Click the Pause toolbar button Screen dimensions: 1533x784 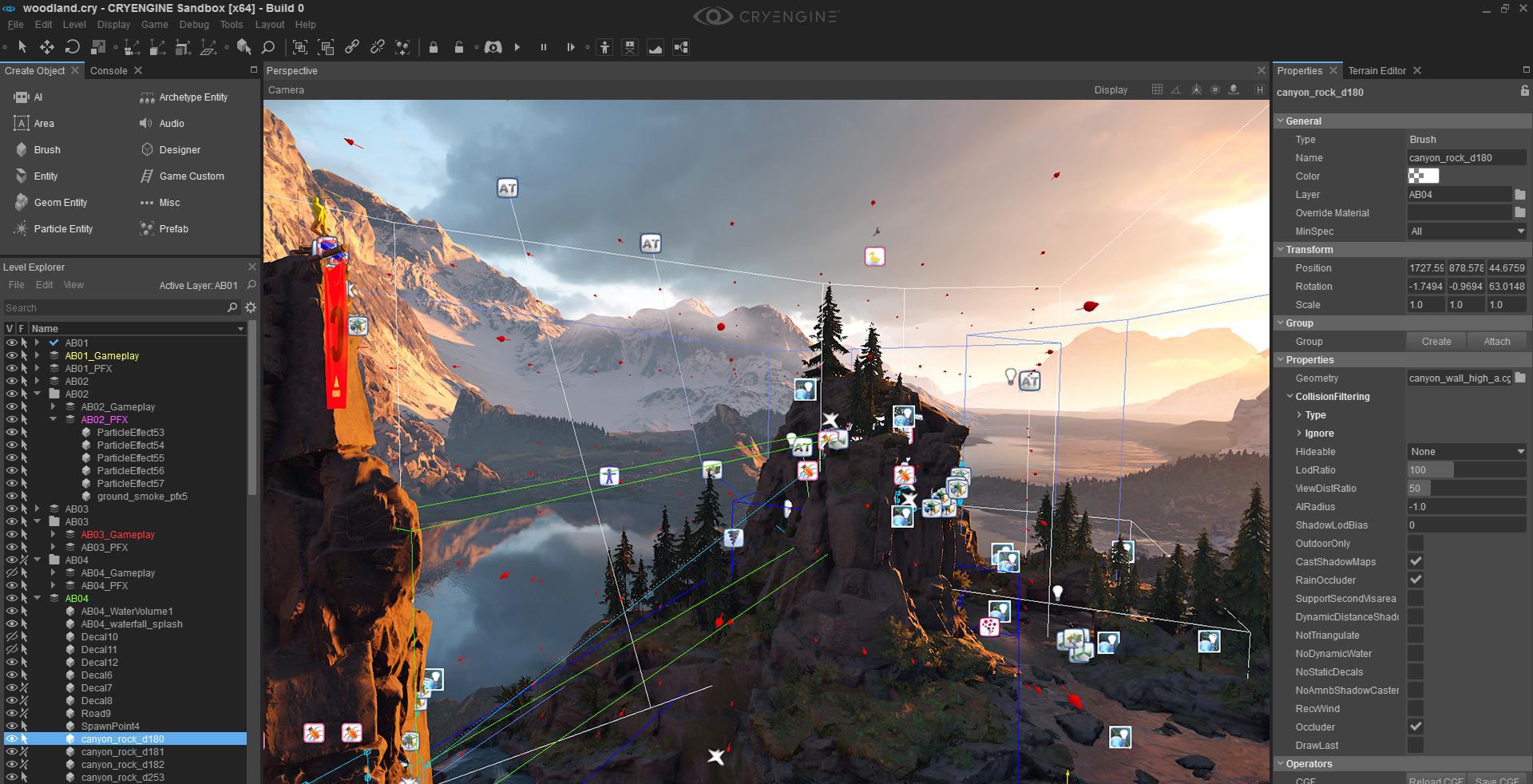click(x=544, y=47)
